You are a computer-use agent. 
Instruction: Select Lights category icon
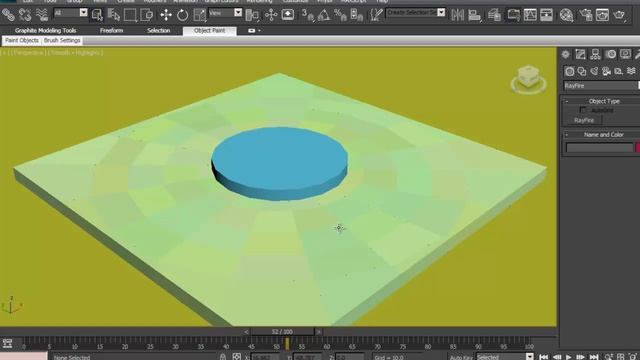tap(594, 71)
